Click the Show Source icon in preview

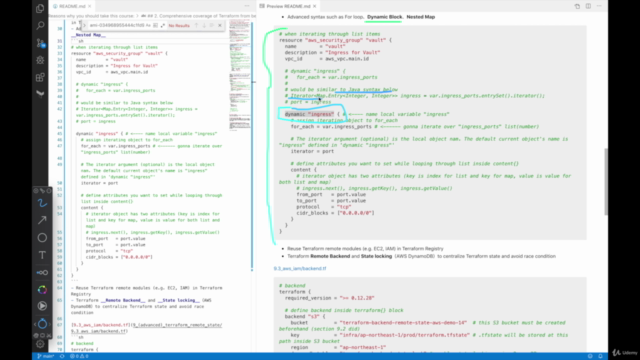tap(577, 6)
